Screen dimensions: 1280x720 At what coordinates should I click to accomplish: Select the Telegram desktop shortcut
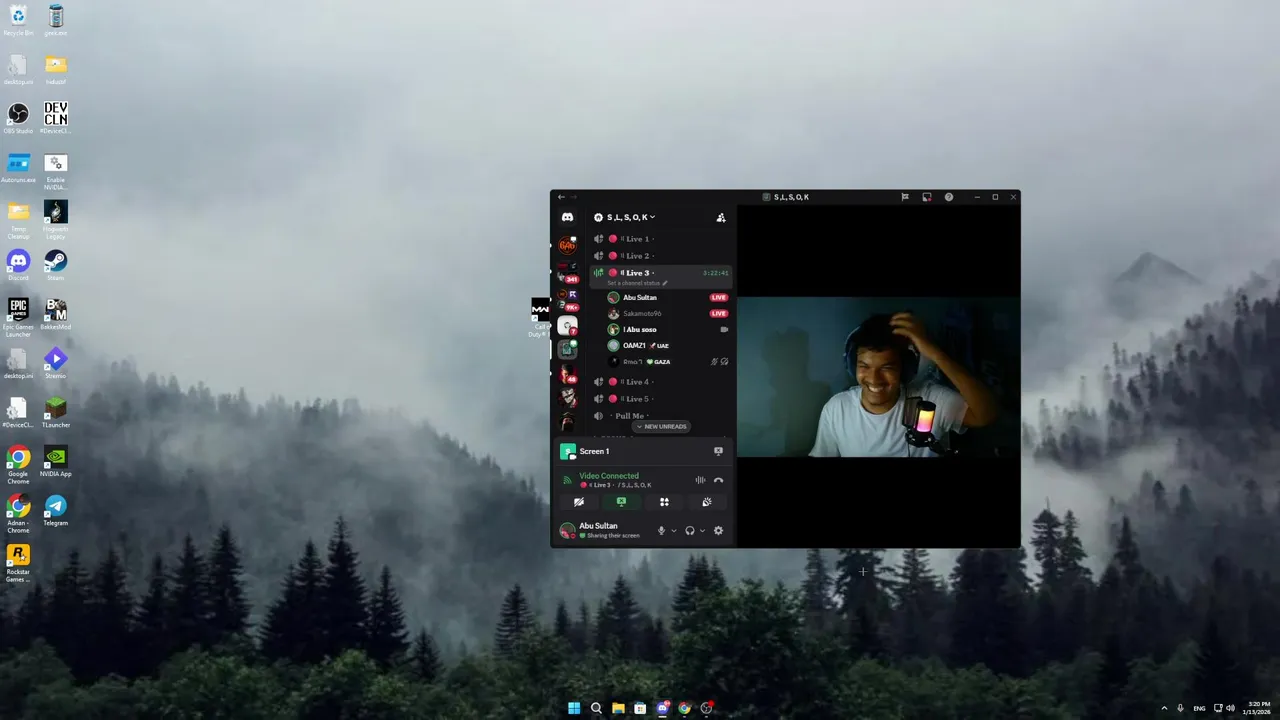coord(56,510)
